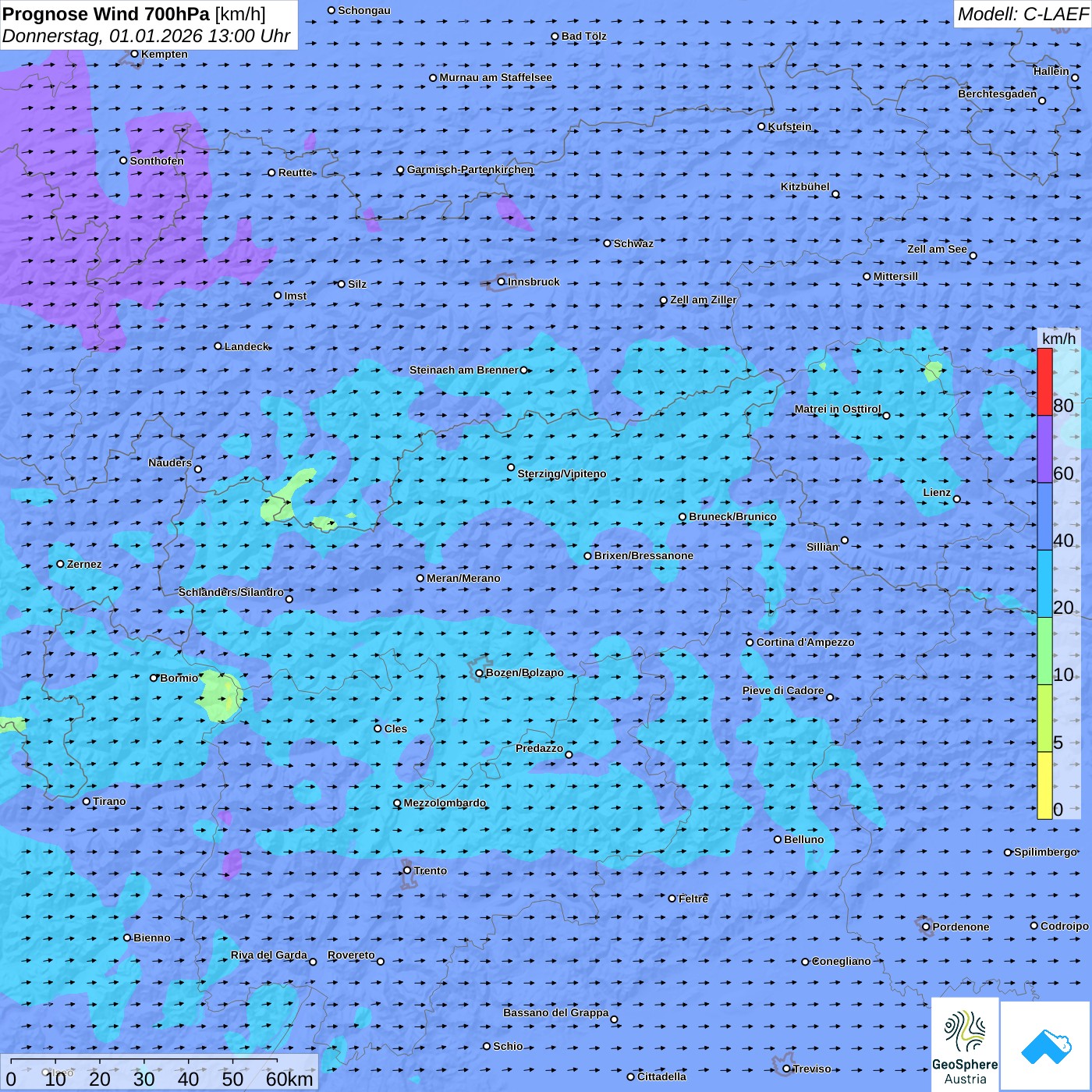
Task: Click the Nauders label
Action: (170, 463)
